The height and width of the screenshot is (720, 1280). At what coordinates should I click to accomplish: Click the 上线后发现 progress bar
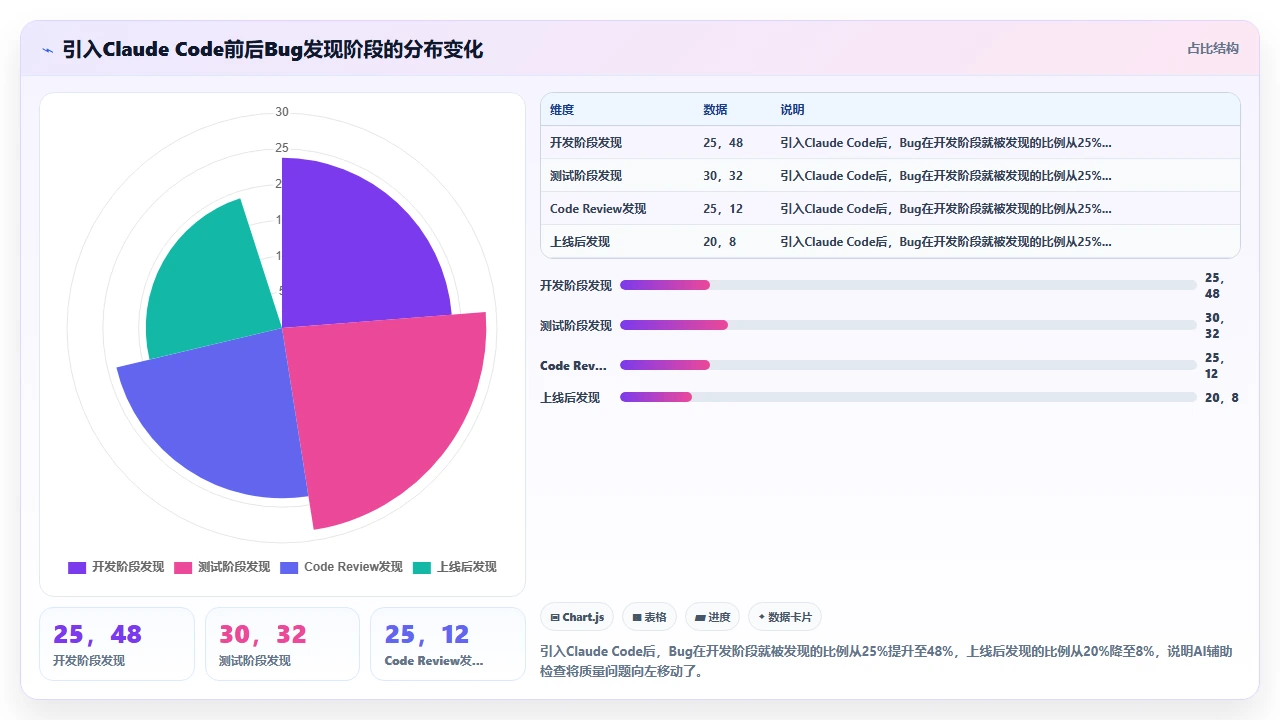908,397
